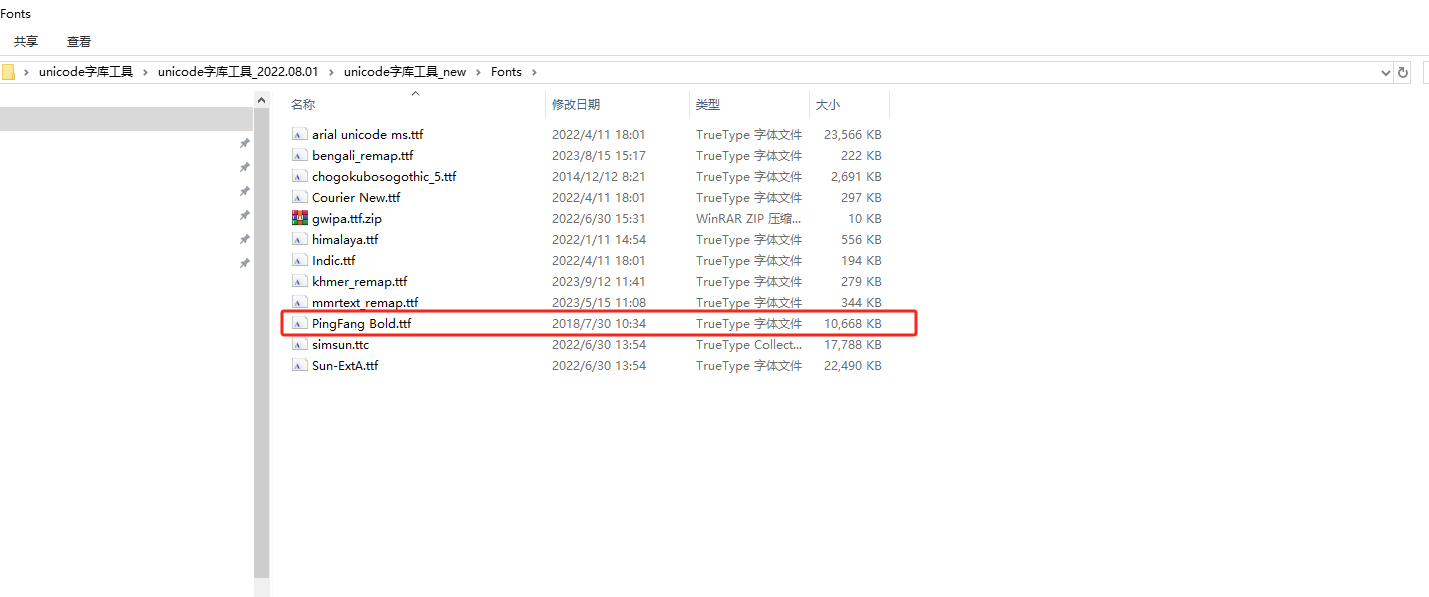Select file name mmrtext_remap.ttf
The width and height of the screenshot is (1429, 597).
(x=365, y=302)
